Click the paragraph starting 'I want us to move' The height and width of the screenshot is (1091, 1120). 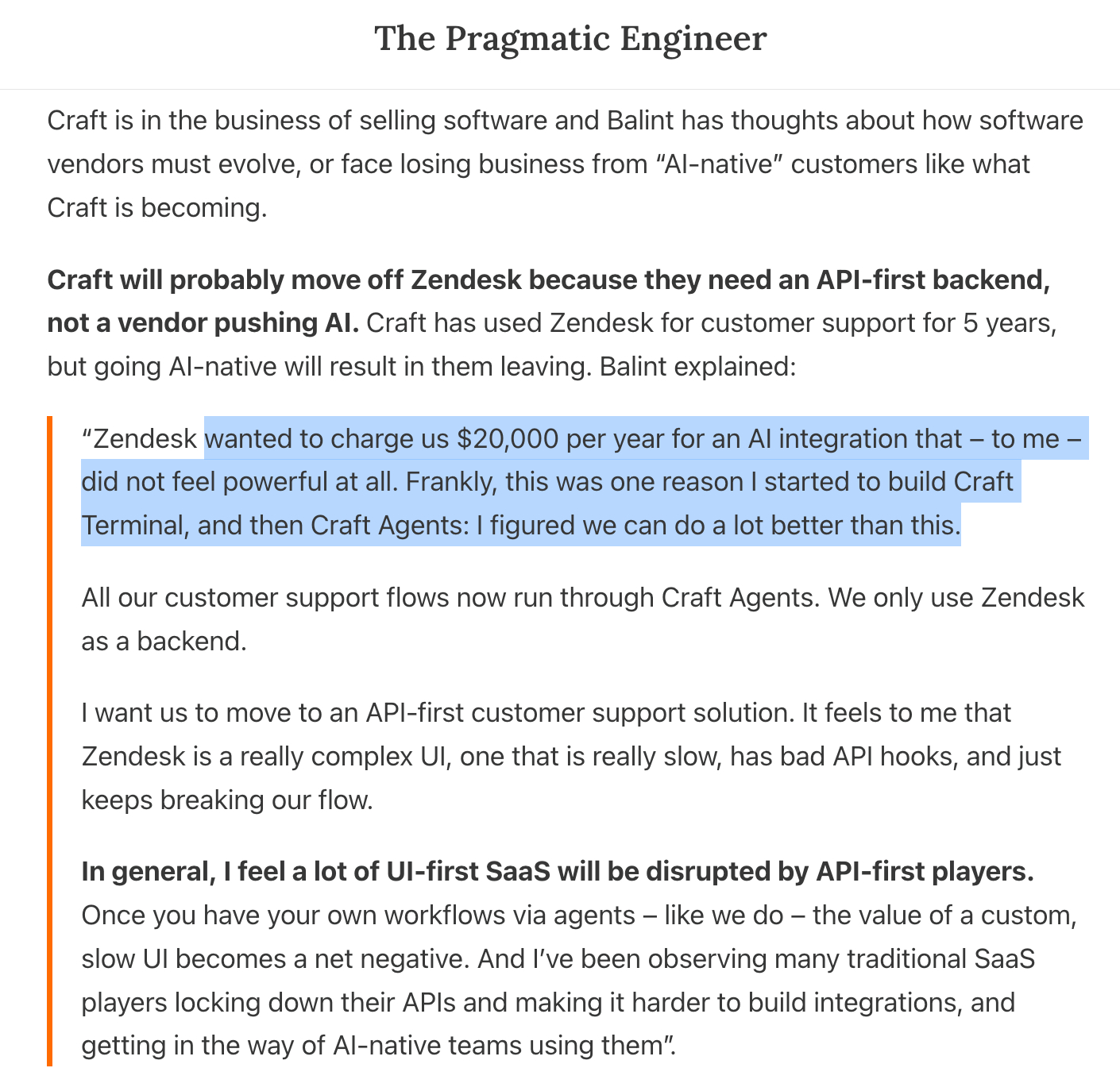pos(546,713)
